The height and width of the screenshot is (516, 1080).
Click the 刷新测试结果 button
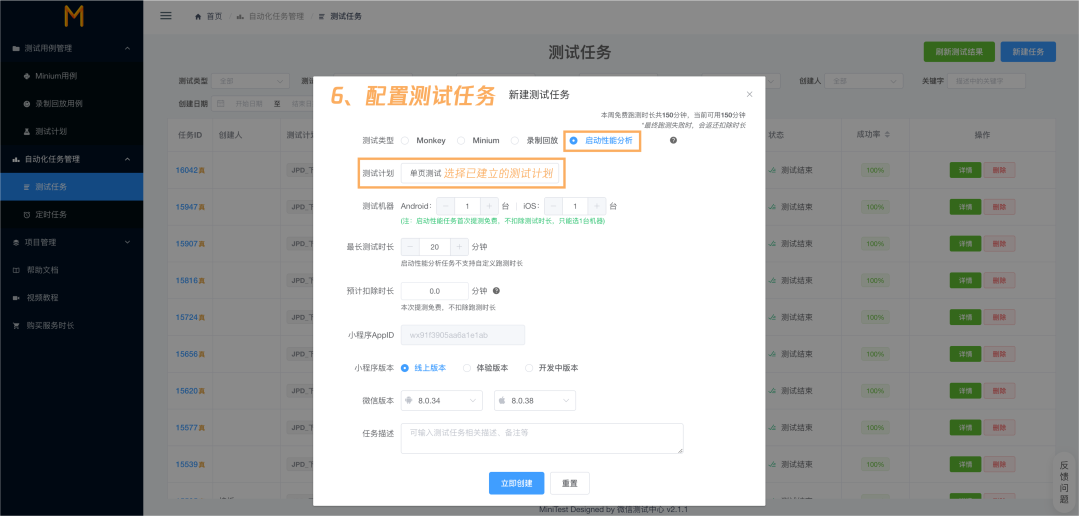pyautogui.click(x=959, y=52)
